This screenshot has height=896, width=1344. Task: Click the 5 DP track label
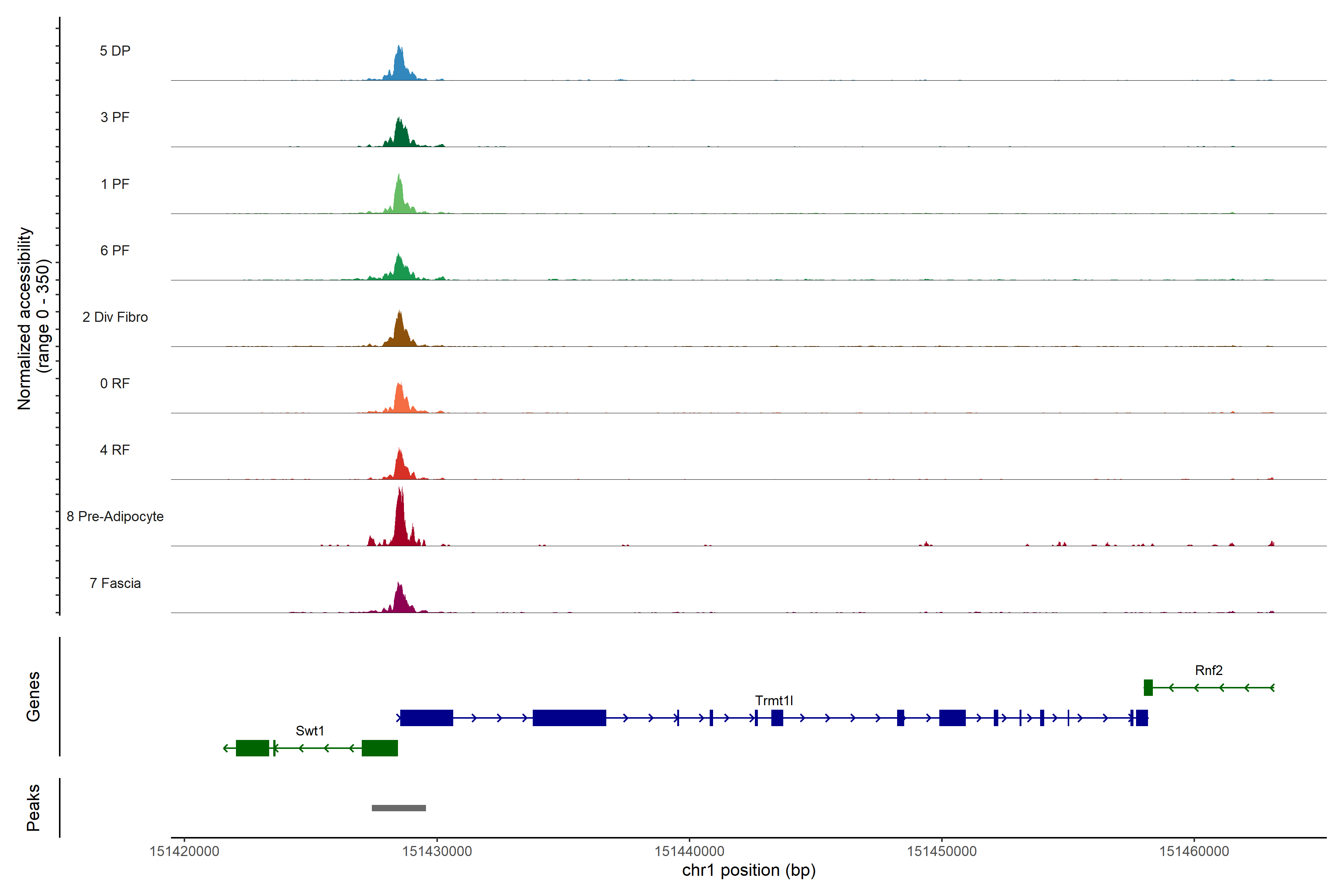pyautogui.click(x=115, y=51)
